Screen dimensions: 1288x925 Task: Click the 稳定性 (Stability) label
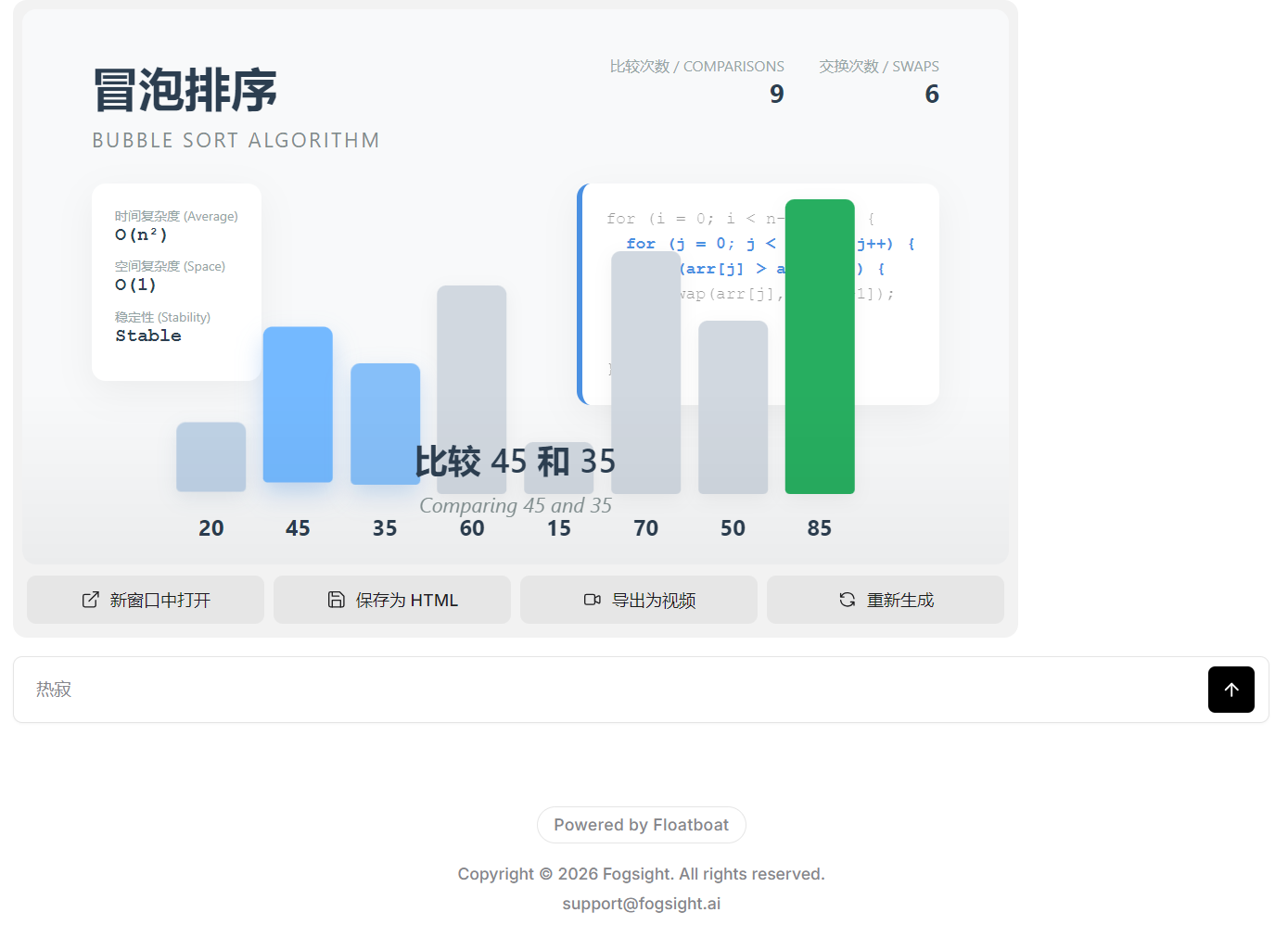[162, 317]
